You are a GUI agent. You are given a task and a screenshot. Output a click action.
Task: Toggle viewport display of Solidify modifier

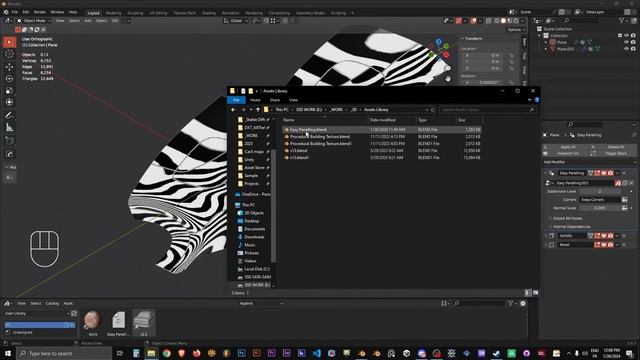604,236
